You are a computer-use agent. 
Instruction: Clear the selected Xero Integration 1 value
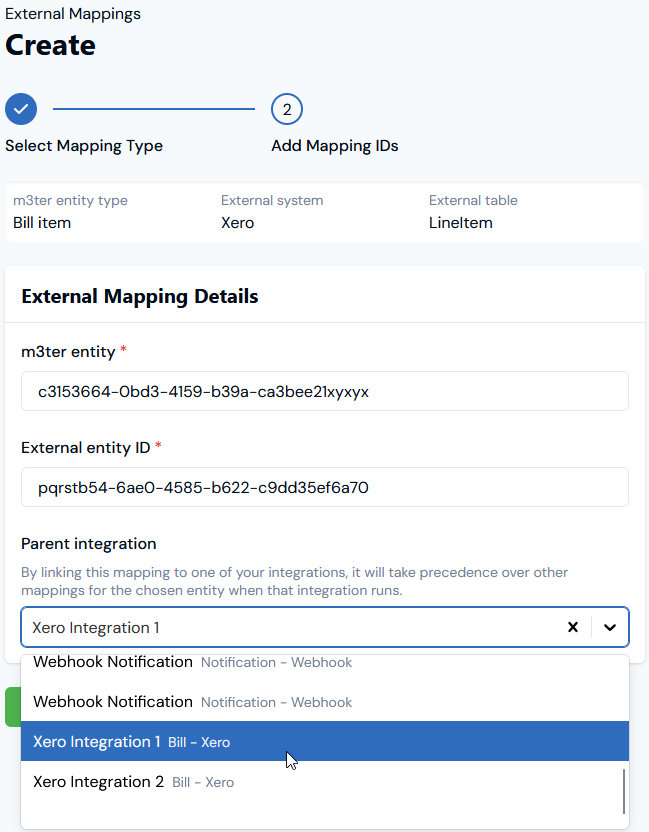[573, 627]
